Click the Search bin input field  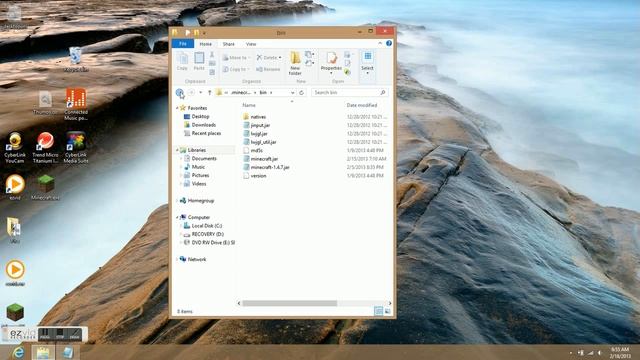pyautogui.click(x=349, y=93)
